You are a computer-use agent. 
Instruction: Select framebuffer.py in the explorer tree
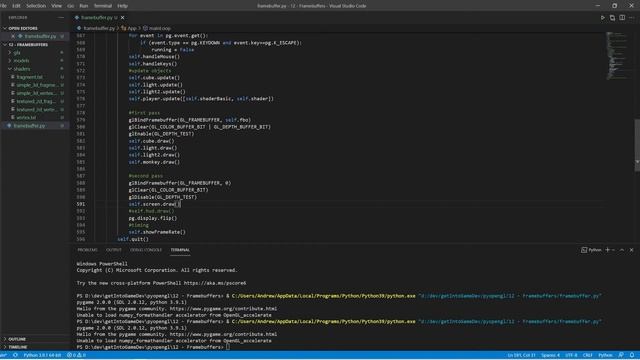point(29,126)
